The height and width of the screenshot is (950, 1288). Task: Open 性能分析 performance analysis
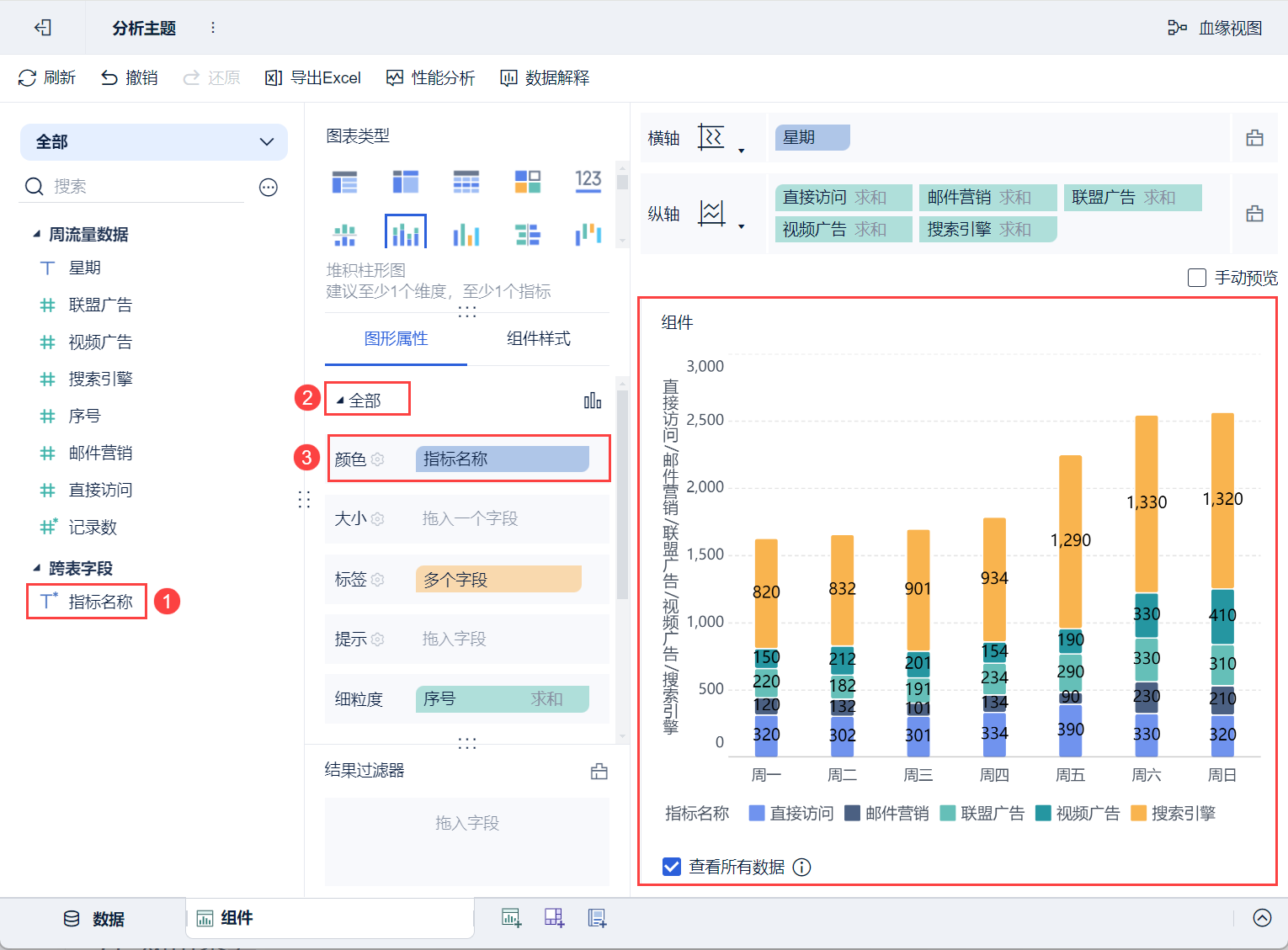pyautogui.click(x=431, y=78)
